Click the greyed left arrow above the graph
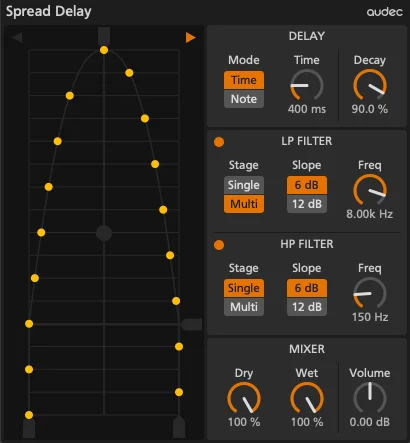The height and width of the screenshot is (443, 410). [x=17, y=37]
